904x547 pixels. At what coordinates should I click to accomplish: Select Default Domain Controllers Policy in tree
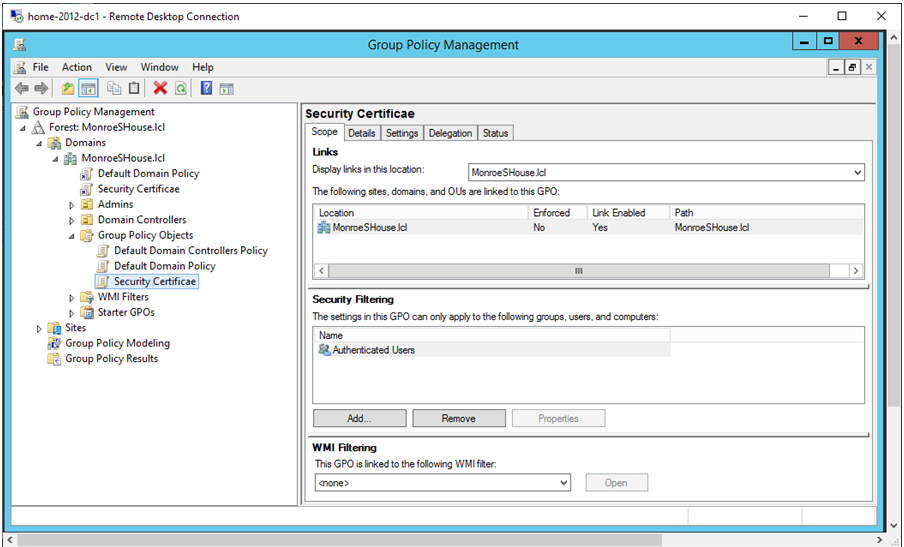pyautogui.click(x=190, y=251)
